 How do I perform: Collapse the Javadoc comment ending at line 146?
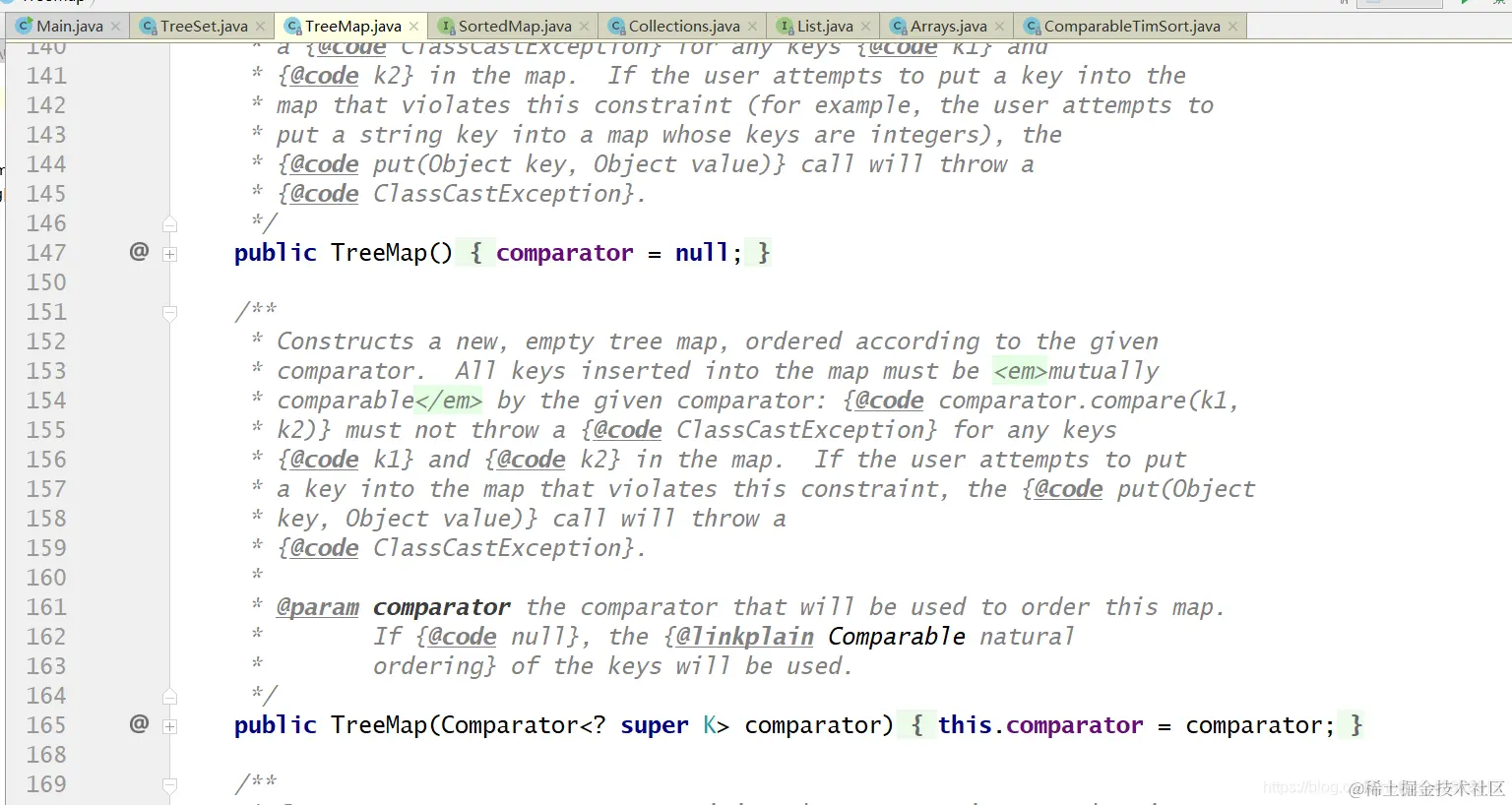tap(169, 223)
